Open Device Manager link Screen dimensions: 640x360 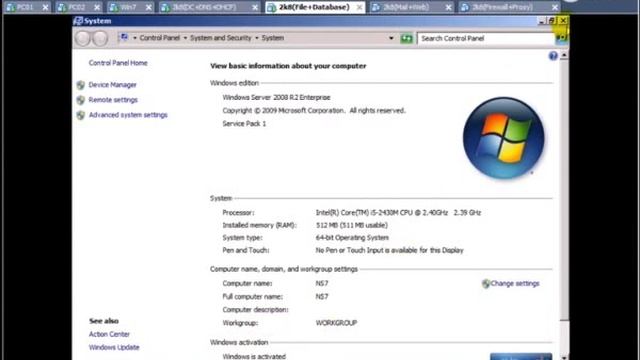coord(112,85)
